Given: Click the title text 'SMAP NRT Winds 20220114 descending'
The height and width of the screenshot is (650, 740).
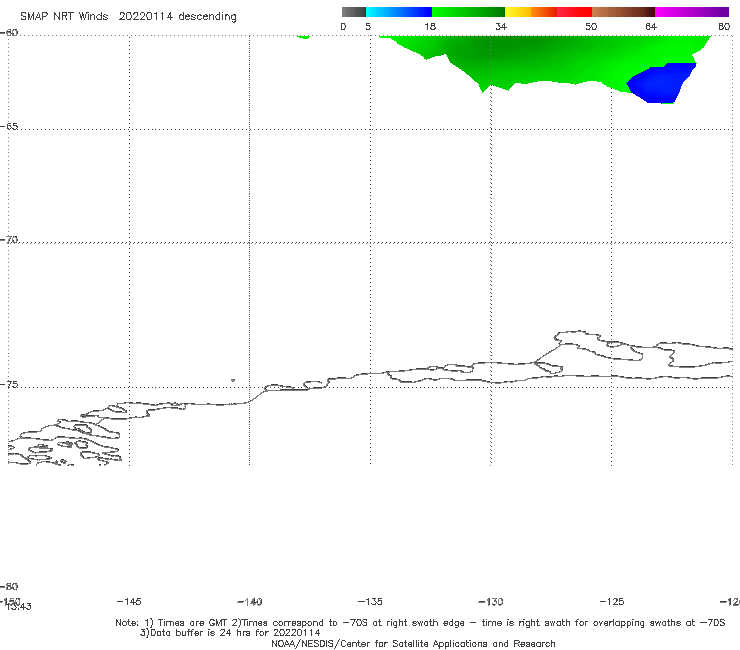Looking at the screenshot, I should [128, 17].
